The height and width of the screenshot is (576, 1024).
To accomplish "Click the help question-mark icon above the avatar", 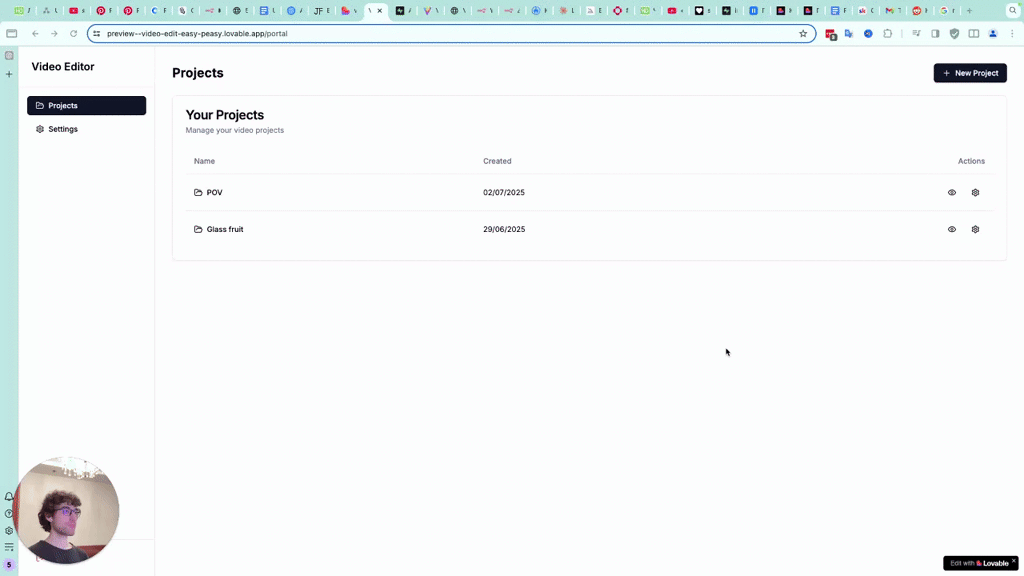I will (9, 514).
